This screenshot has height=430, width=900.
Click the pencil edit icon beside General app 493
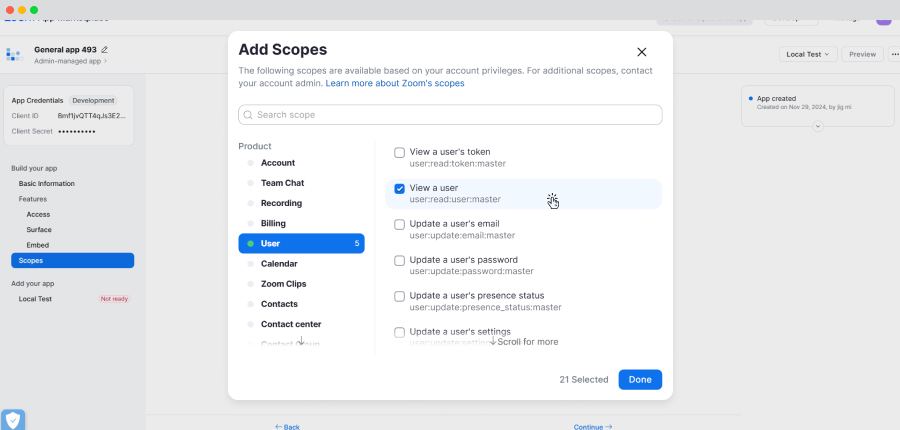[104, 50]
